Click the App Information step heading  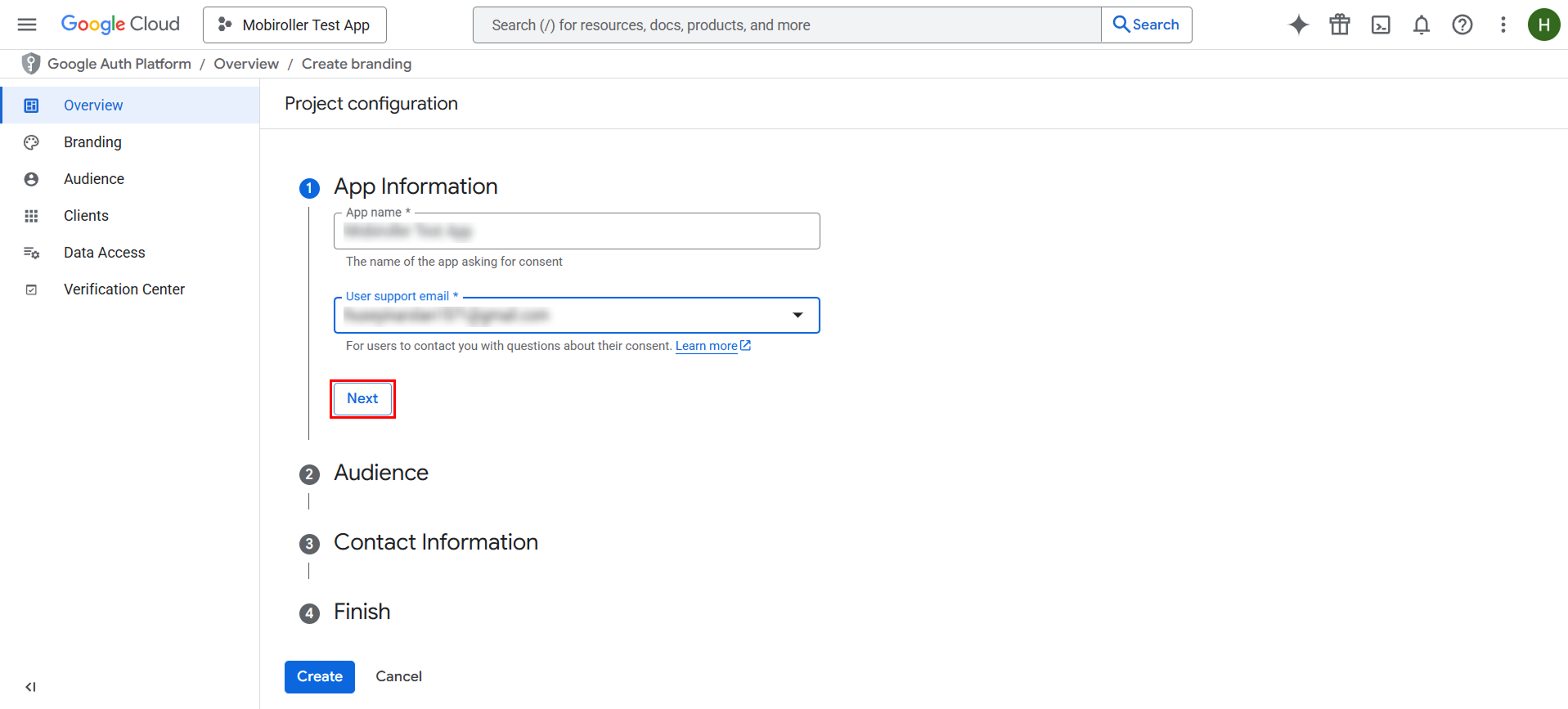pyautogui.click(x=416, y=186)
